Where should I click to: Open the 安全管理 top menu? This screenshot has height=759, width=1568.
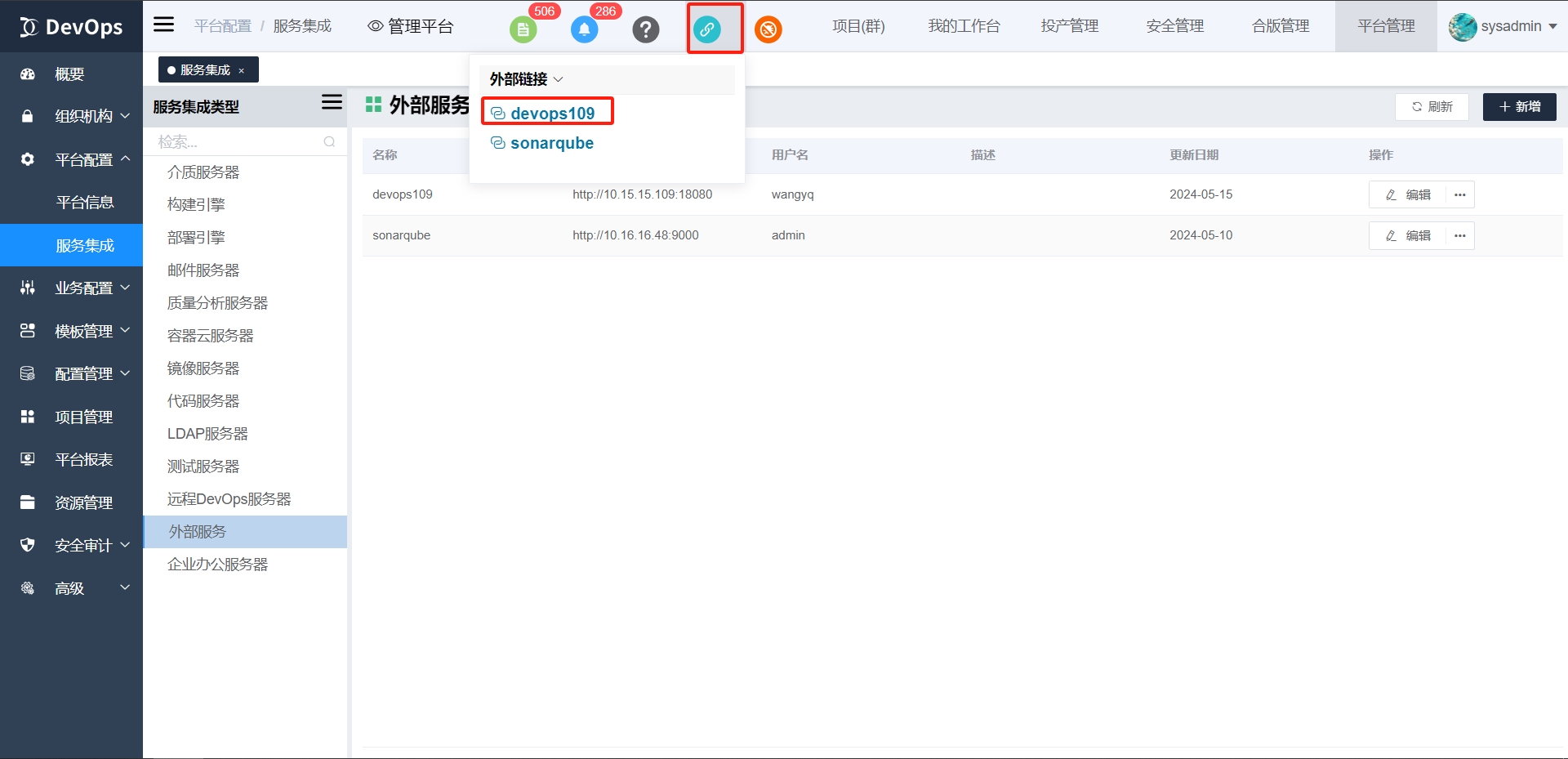point(1174,26)
